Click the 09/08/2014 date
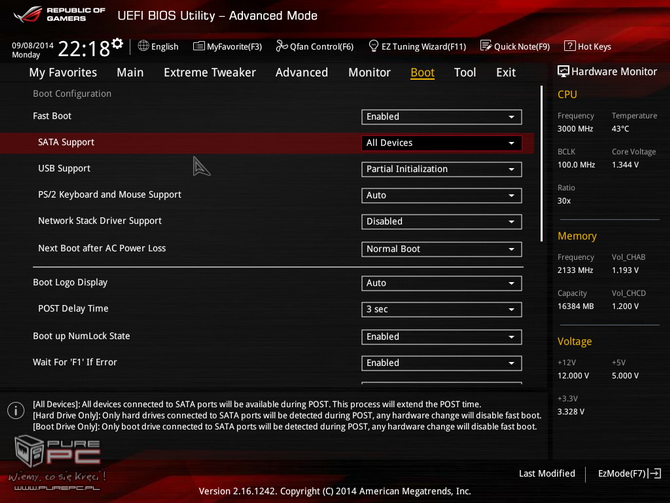 pos(32,45)
